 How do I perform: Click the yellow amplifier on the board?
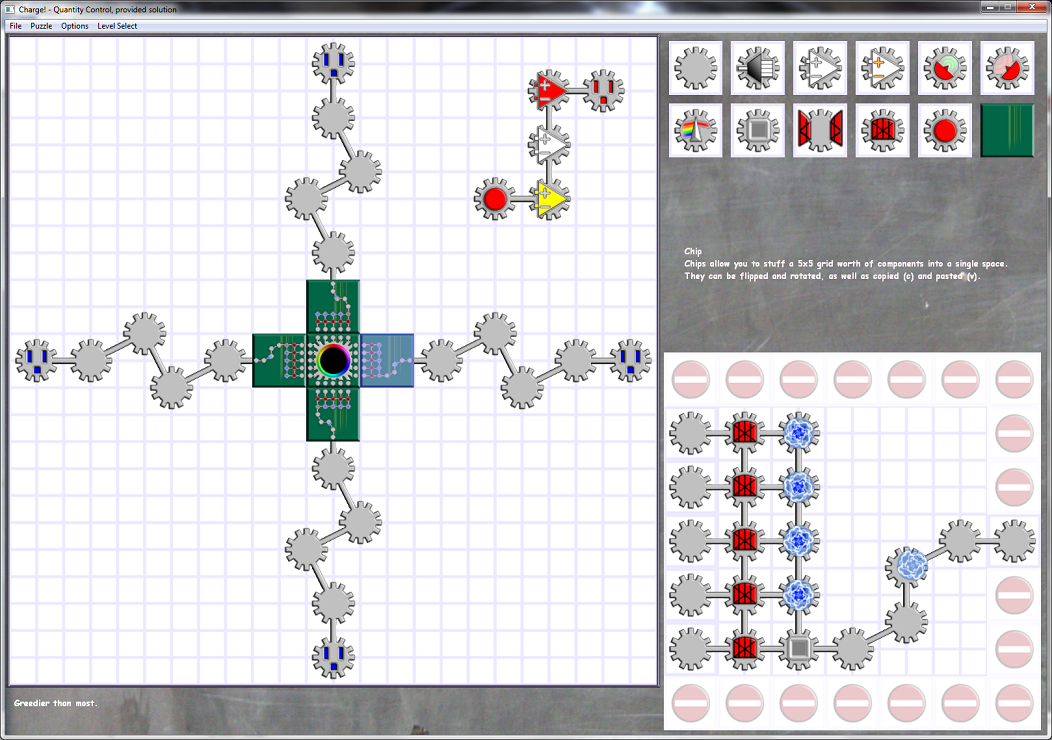548,199
